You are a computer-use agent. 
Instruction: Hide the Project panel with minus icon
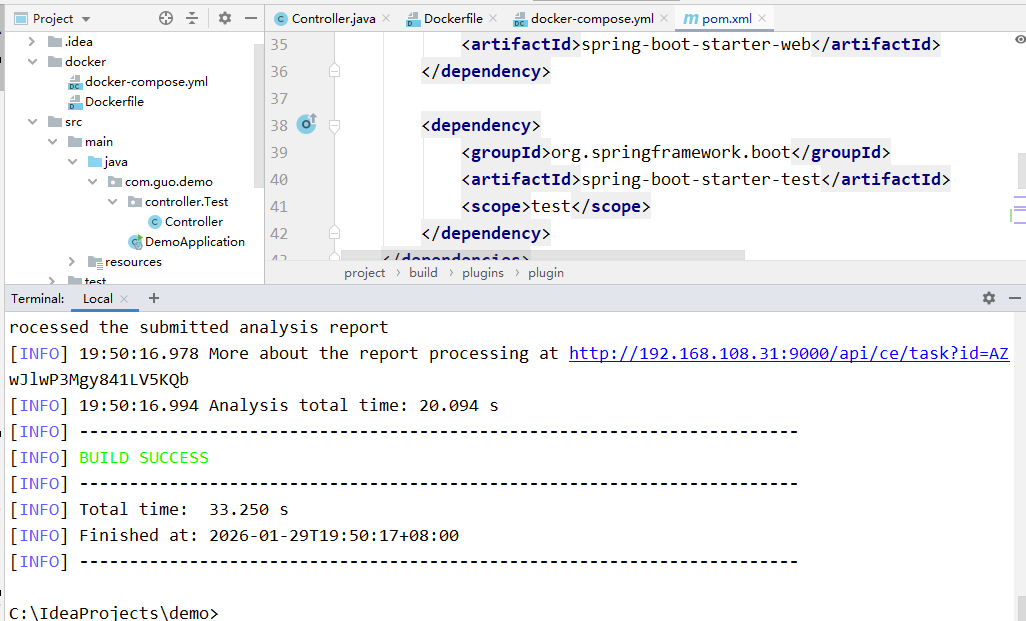tap(251, 18)
